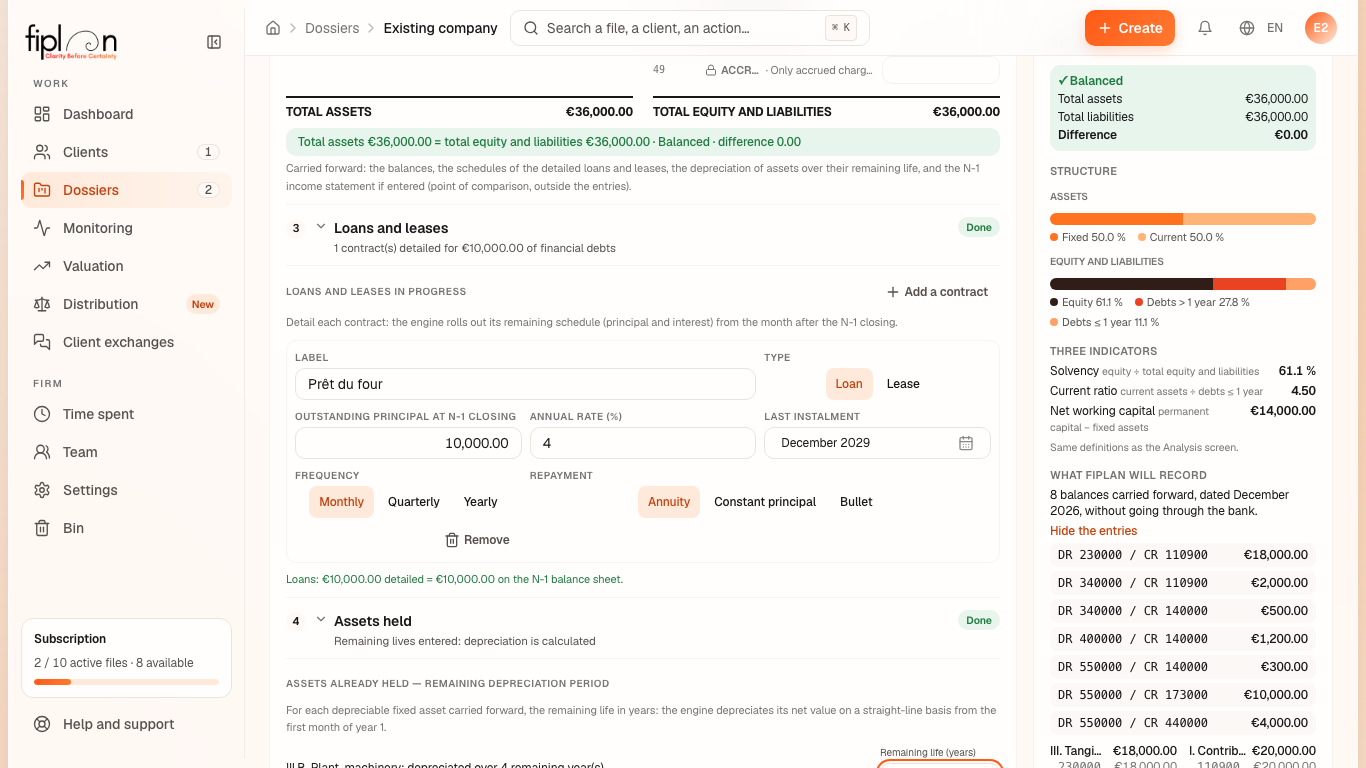Hide the entries link
This screenshot has height=768, width=1366.
click(1093, 531)
